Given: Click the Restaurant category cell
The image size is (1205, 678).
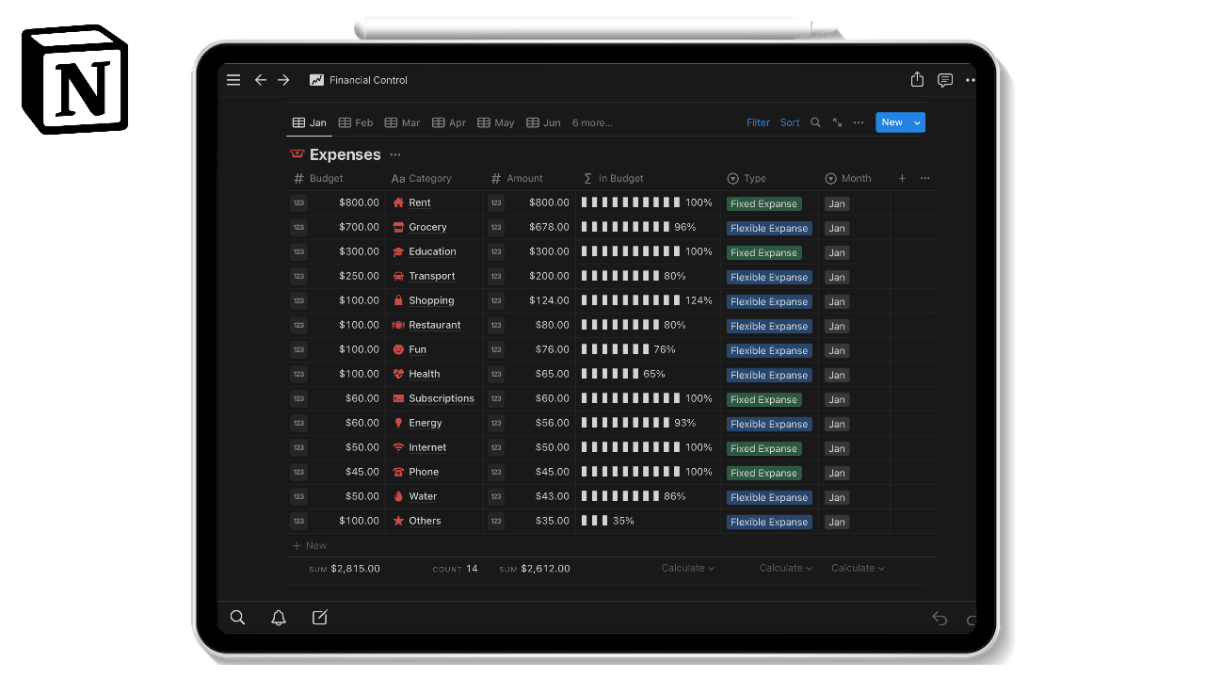Looking at the screenshot, I should coord(435,325).
